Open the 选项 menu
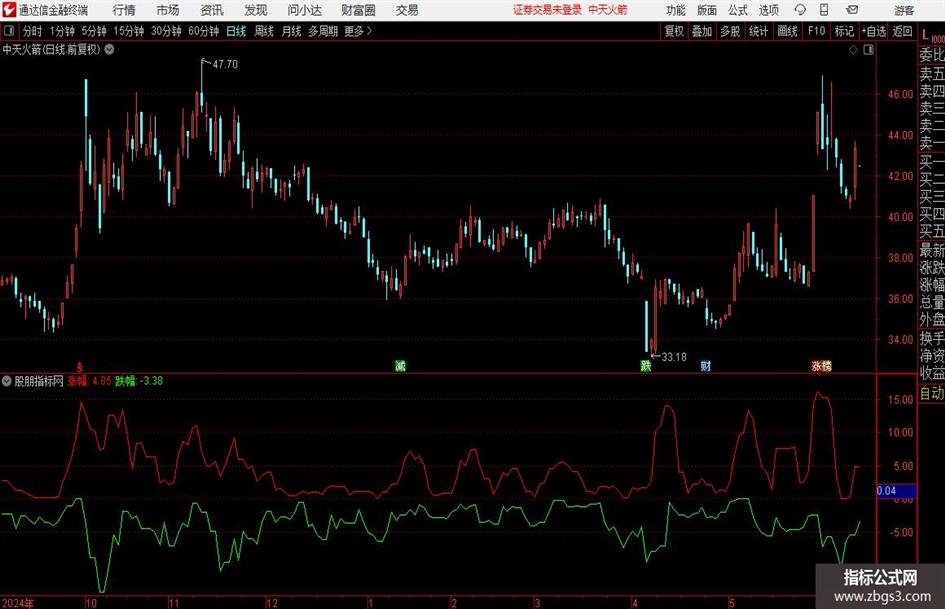The width and height of the screenshot is (945, 609). [768, 10]
